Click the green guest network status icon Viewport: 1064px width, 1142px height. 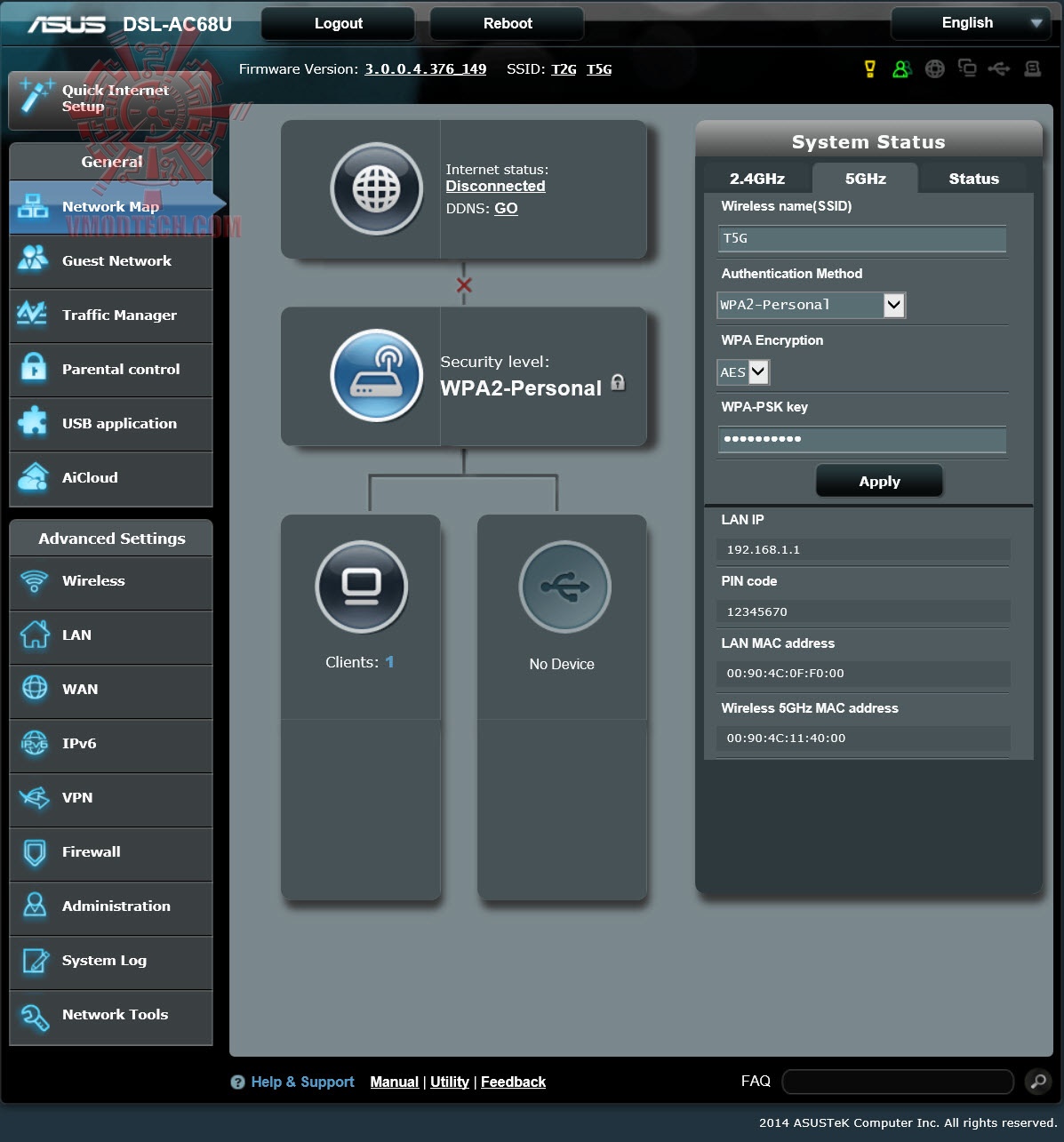901,68
